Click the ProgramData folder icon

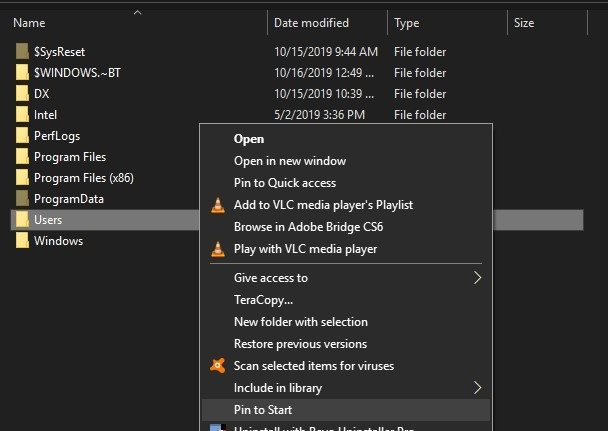click(22, 199)
